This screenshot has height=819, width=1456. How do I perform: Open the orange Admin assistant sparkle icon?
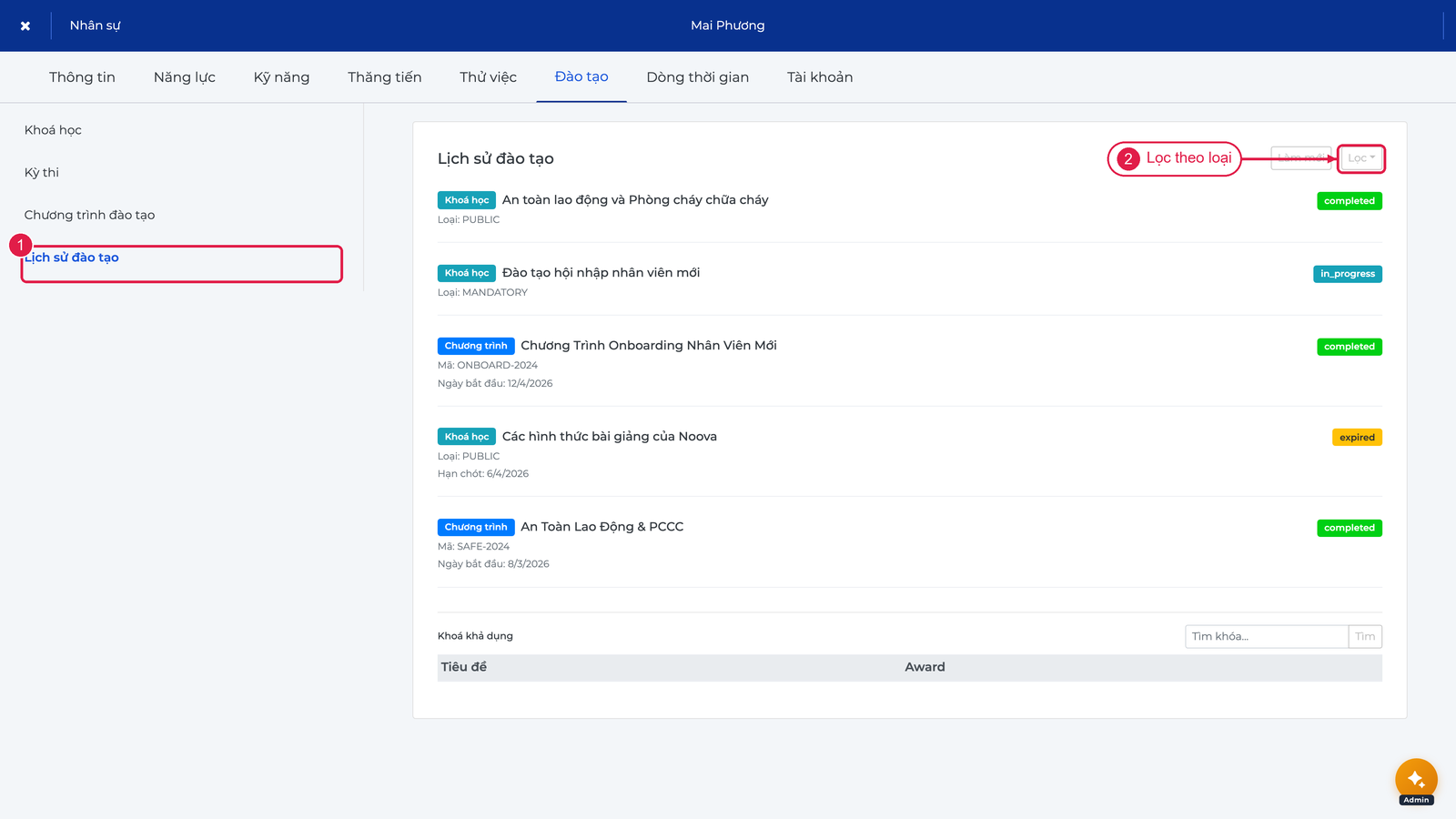(1416, 780)
